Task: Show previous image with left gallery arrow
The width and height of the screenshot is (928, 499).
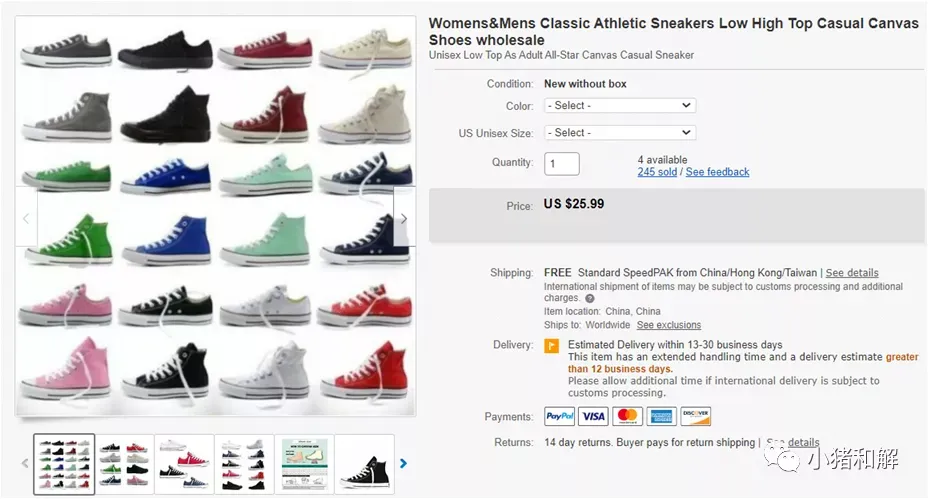Action: 26,218
